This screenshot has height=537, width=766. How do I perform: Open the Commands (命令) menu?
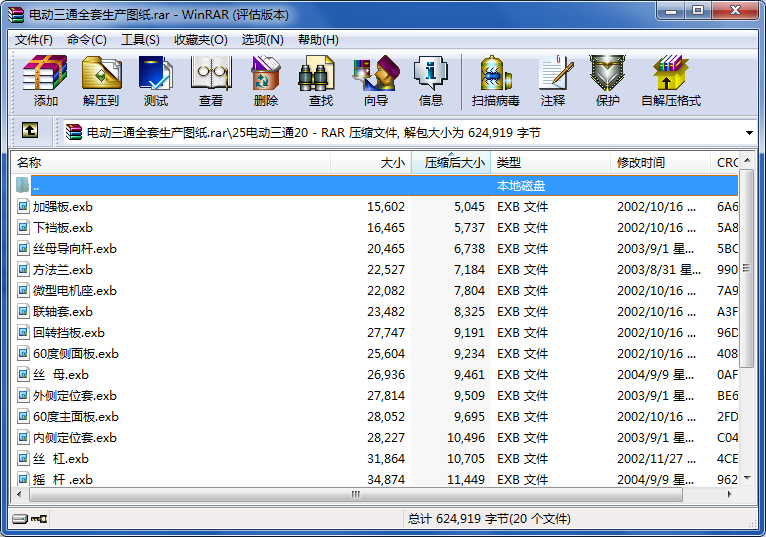(86, 40)
